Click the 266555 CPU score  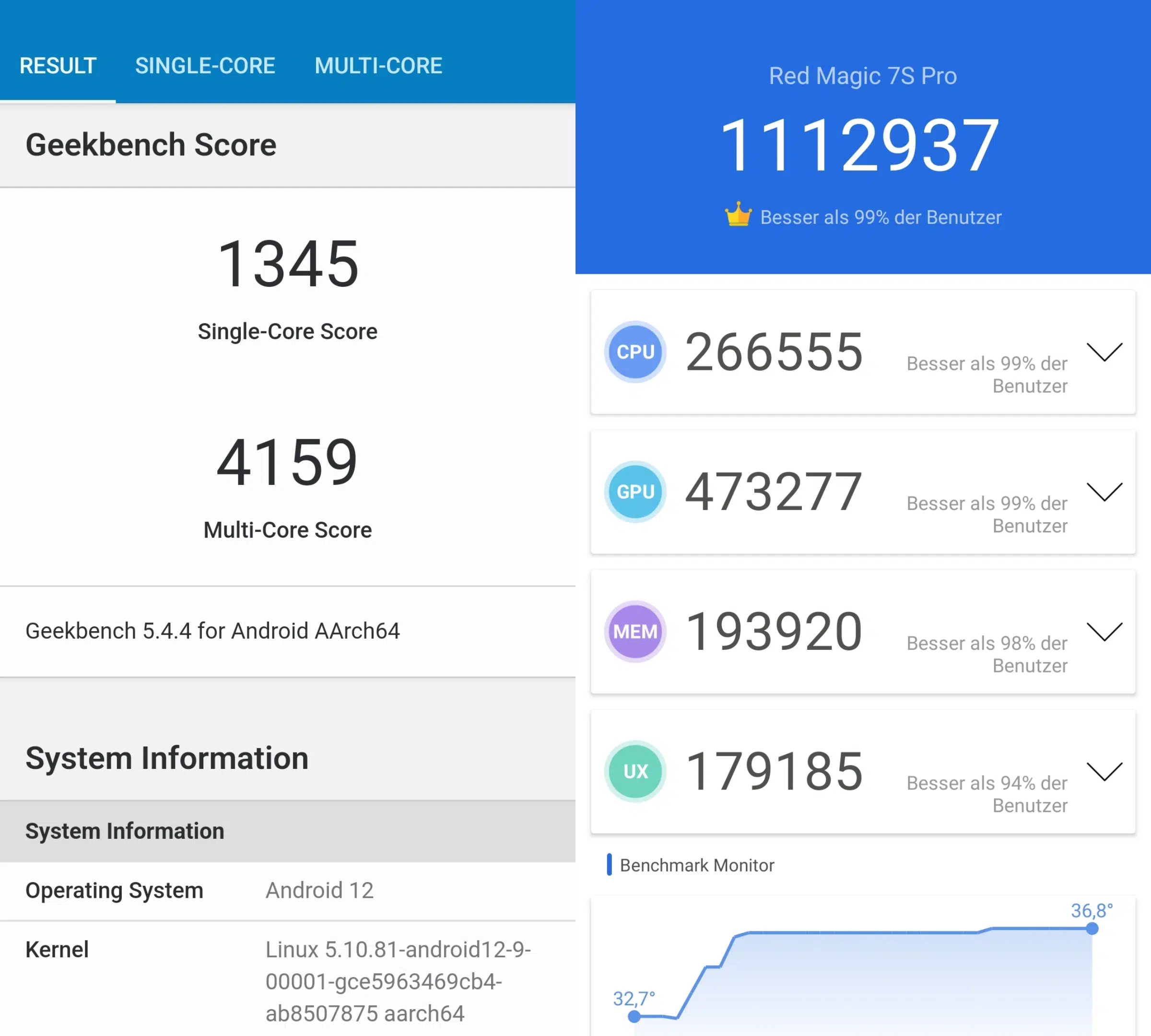(774, 352)
